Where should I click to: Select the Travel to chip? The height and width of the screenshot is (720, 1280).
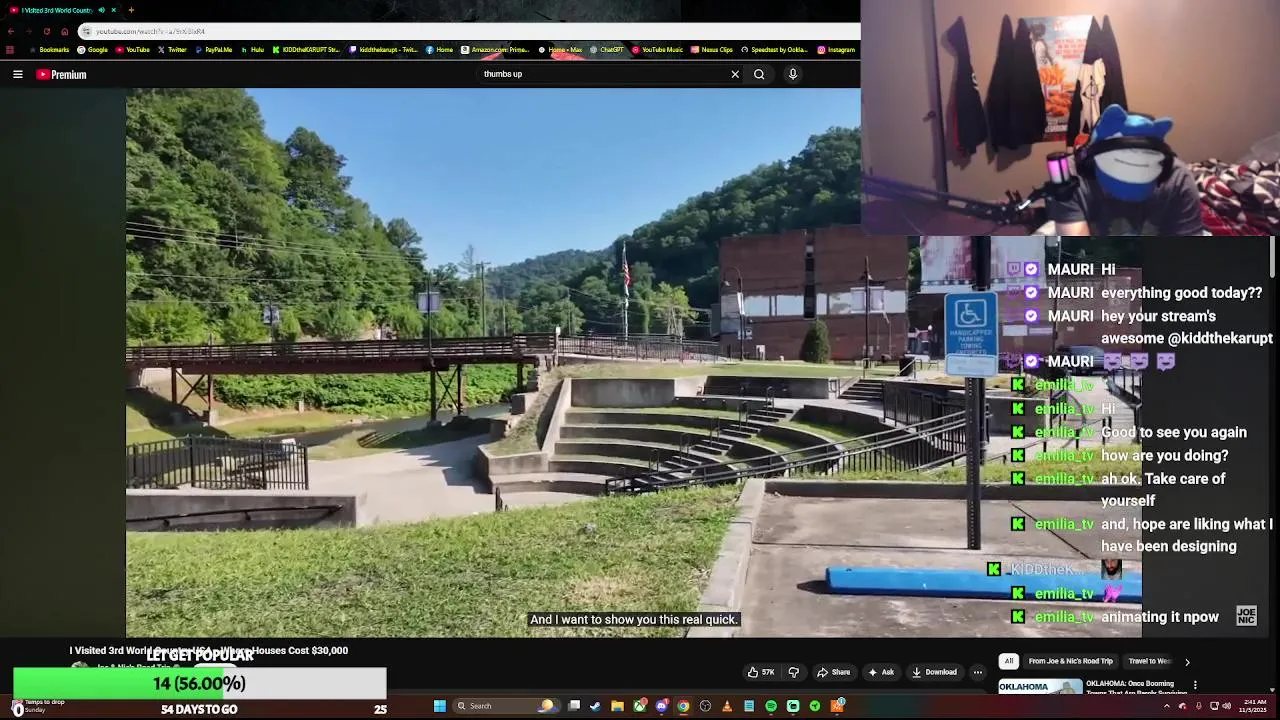coord(1149,661)
